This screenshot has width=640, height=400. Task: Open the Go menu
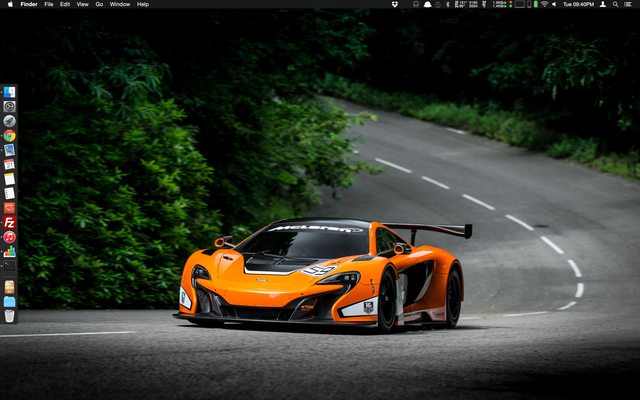[x=99, y=4]
